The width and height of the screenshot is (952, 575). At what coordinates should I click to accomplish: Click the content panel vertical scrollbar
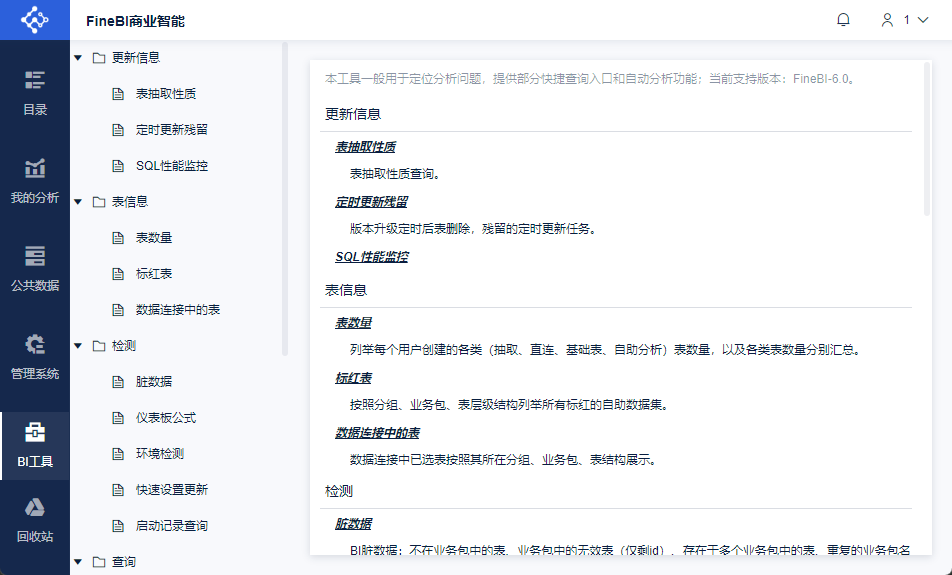click(926, 139)
